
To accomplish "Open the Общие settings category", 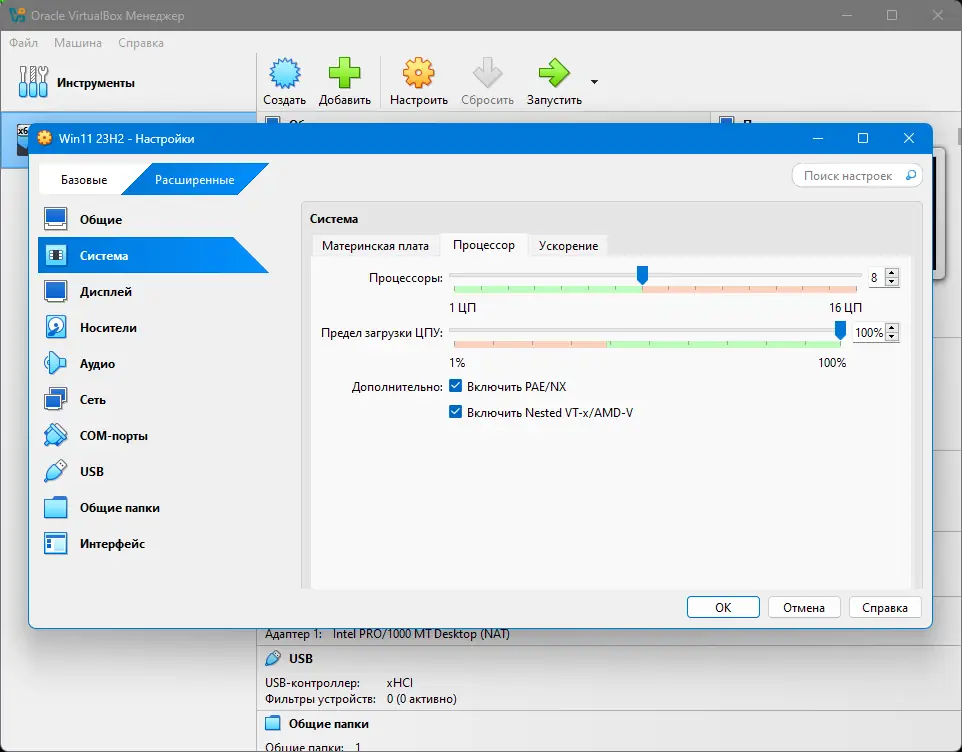I will (x=153, y=220).
